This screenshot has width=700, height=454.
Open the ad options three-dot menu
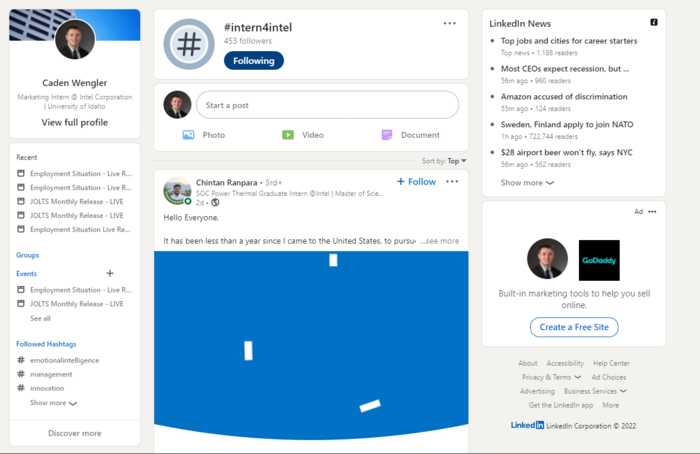(652, 212)
